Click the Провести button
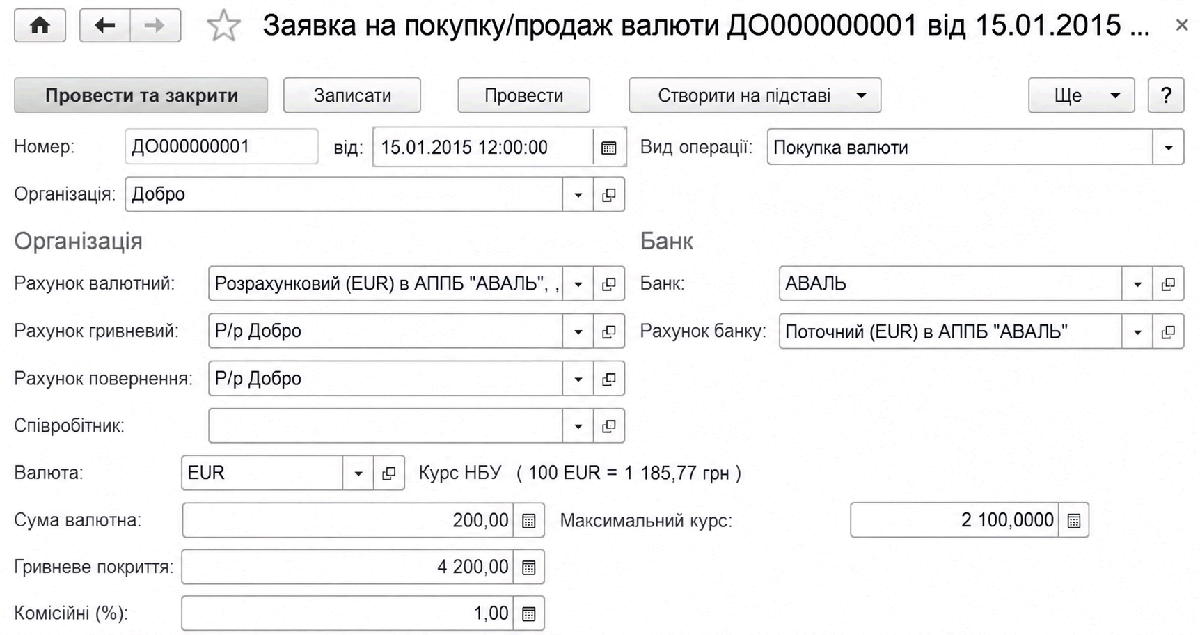The width and height of the screenshot is (1200, 635). click(x=524, y=96)
